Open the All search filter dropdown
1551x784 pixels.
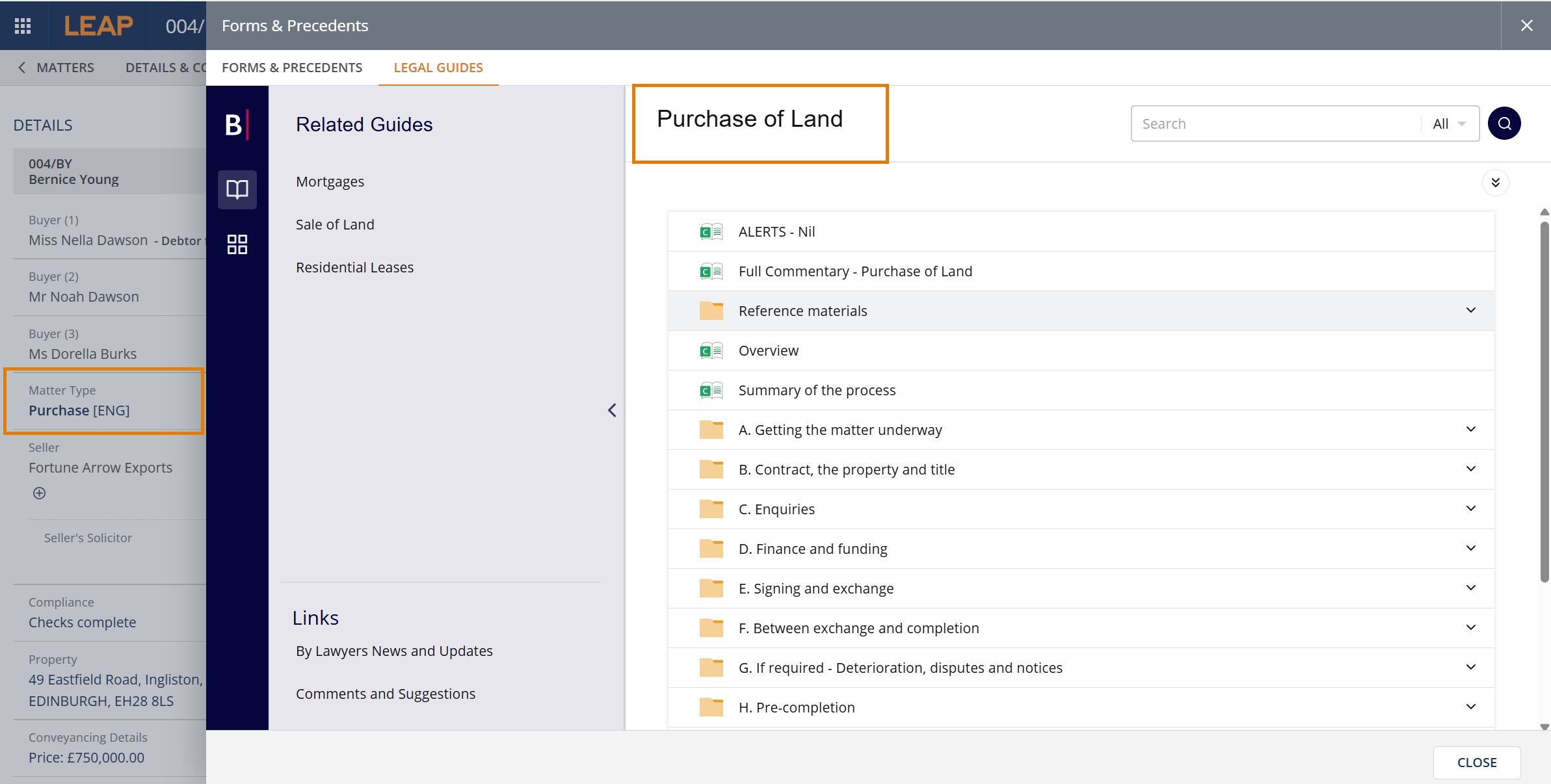[x=1449, y=124]
